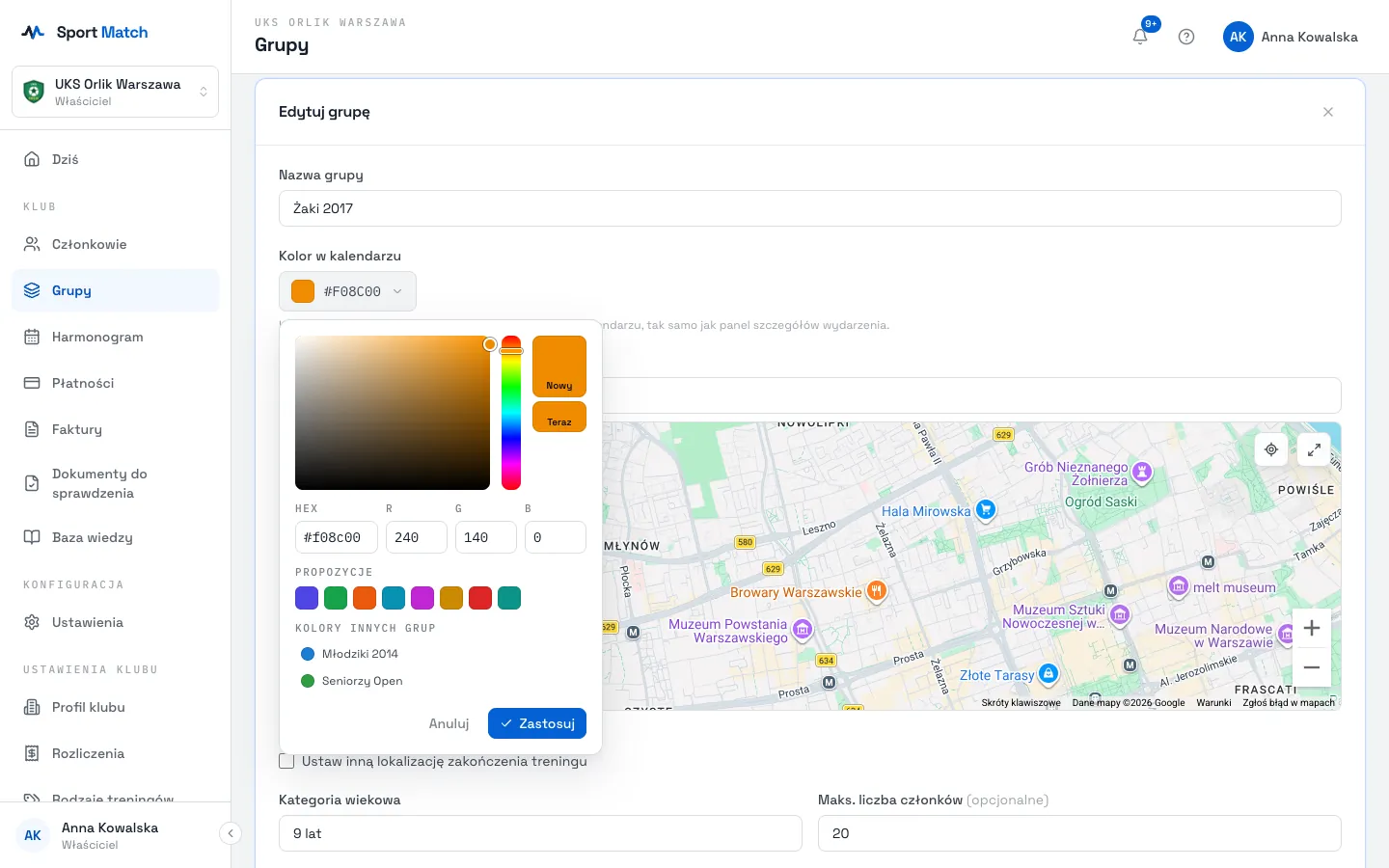Open notifications bell
Screen dimensions: 1389x868
[1140, 37]
